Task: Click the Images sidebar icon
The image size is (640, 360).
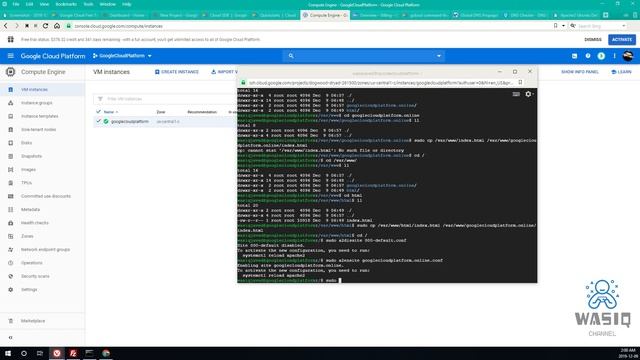Action: (11, 169)
